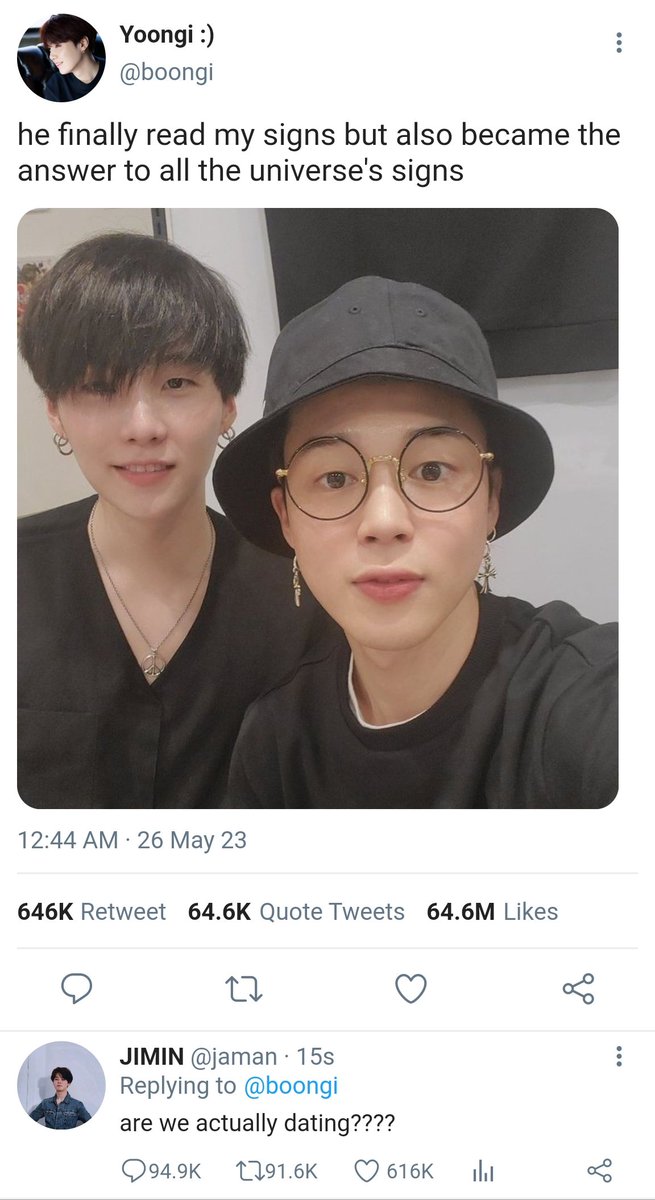Image resolution: width=655 pixels, height=1200 pixels.
Task: Open the 646K Retweet list
Action: coord(92,911)
